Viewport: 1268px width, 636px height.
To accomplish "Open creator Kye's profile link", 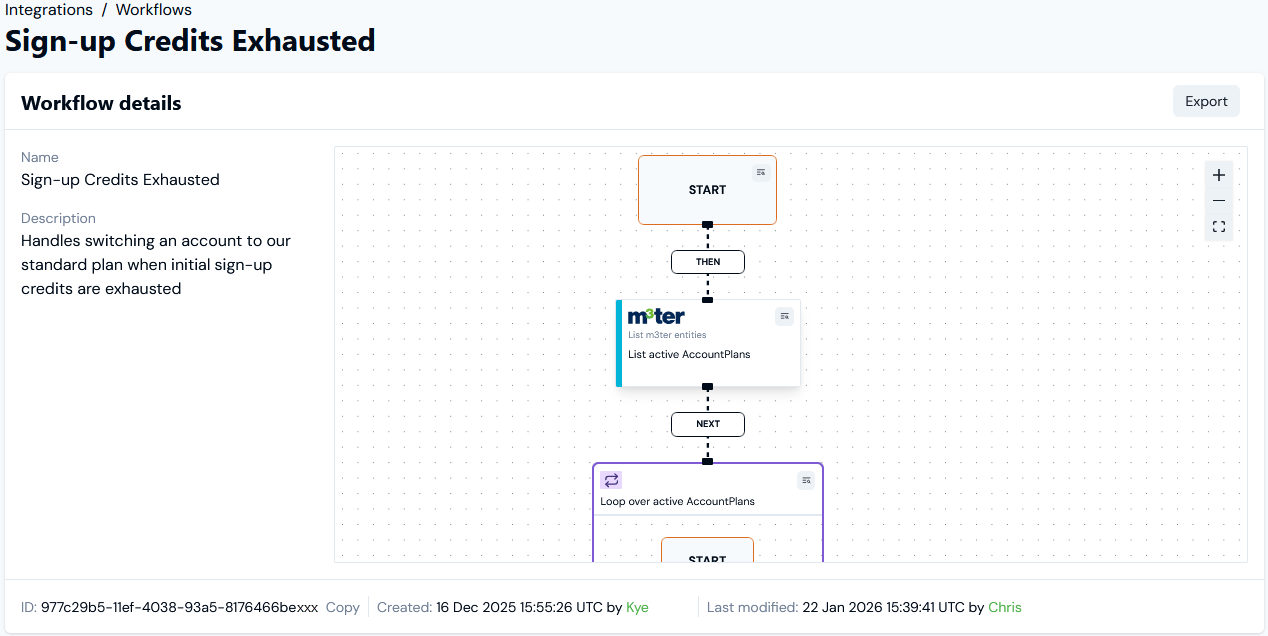I will tap(637, 607).
